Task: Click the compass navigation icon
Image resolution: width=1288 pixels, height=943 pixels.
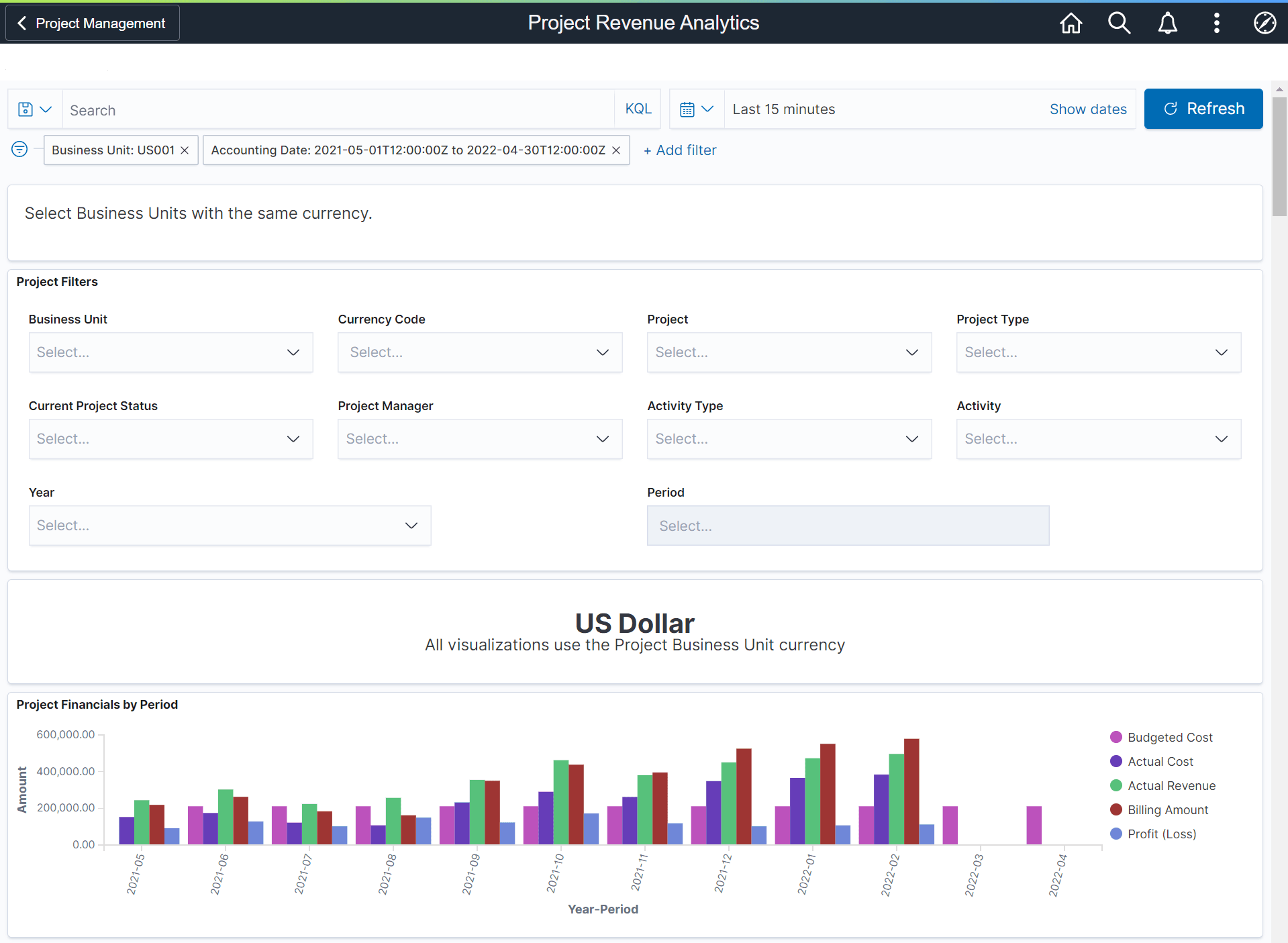Action: pyautogui.click(x=1265, y=22)
